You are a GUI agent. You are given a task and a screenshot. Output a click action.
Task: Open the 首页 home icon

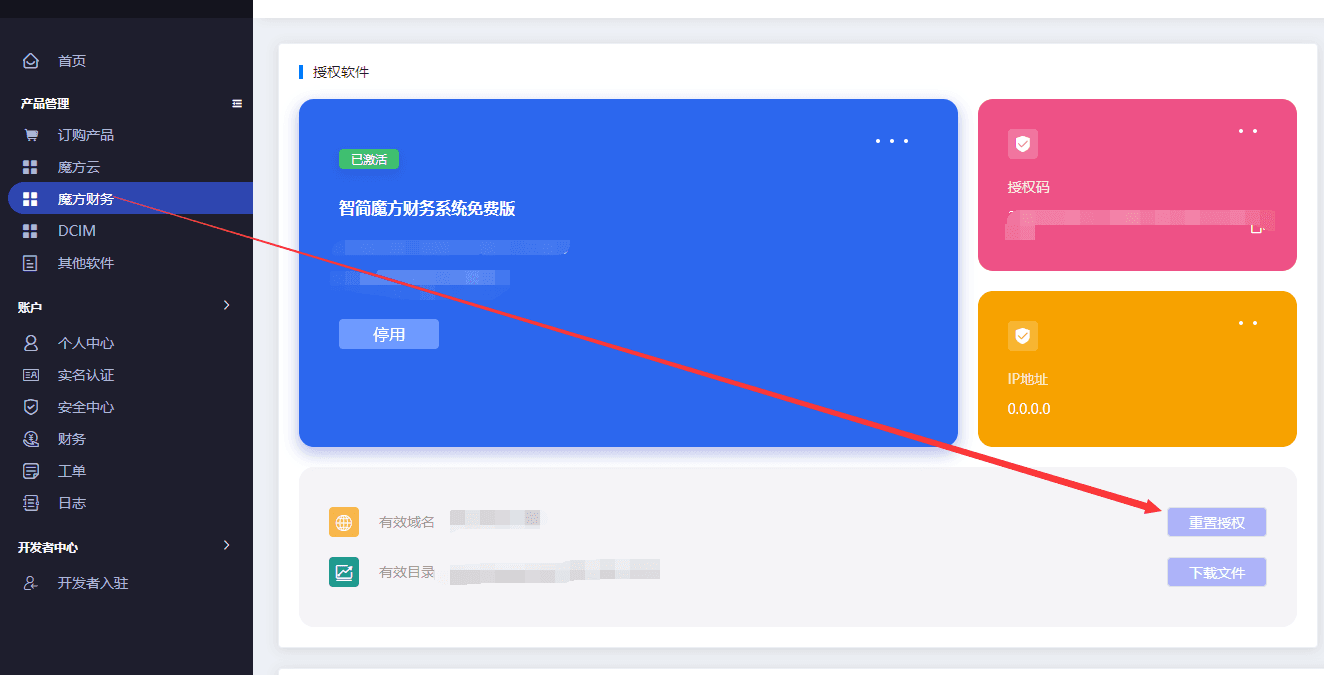pyautogui.click(x=31, y=61)
